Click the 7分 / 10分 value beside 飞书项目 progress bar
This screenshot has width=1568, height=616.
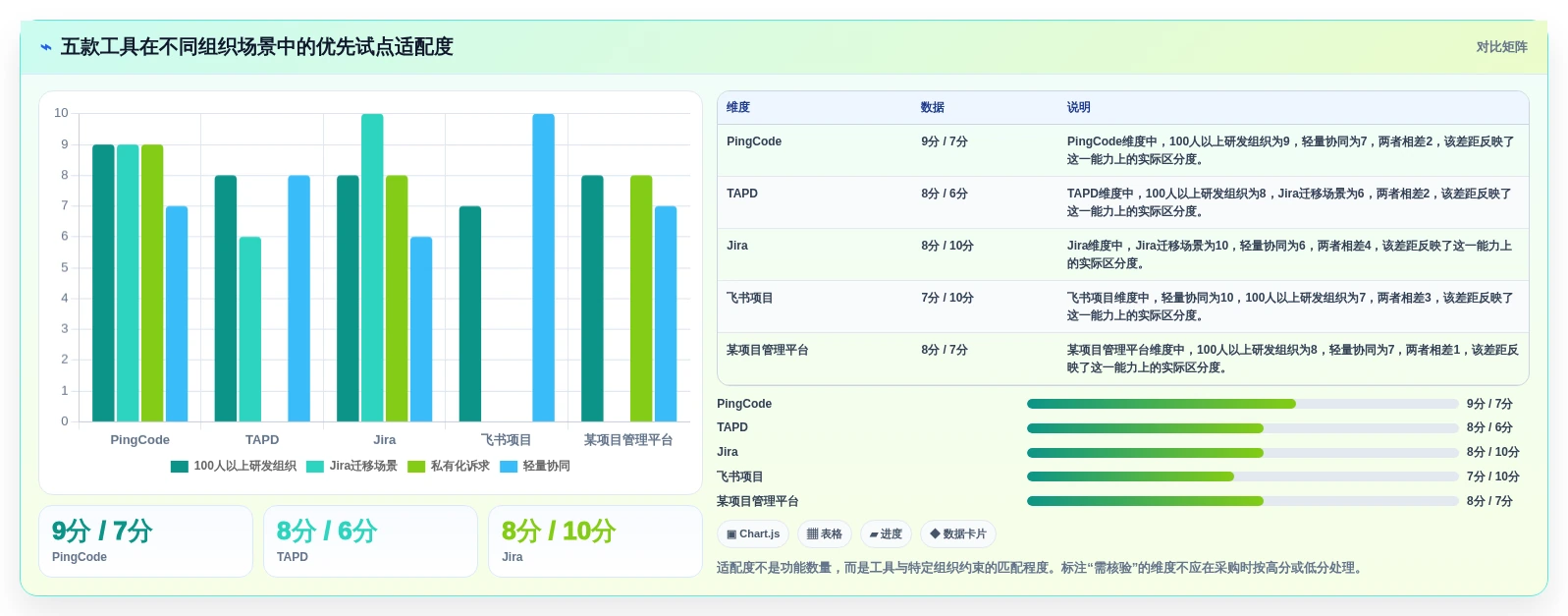1493,476
